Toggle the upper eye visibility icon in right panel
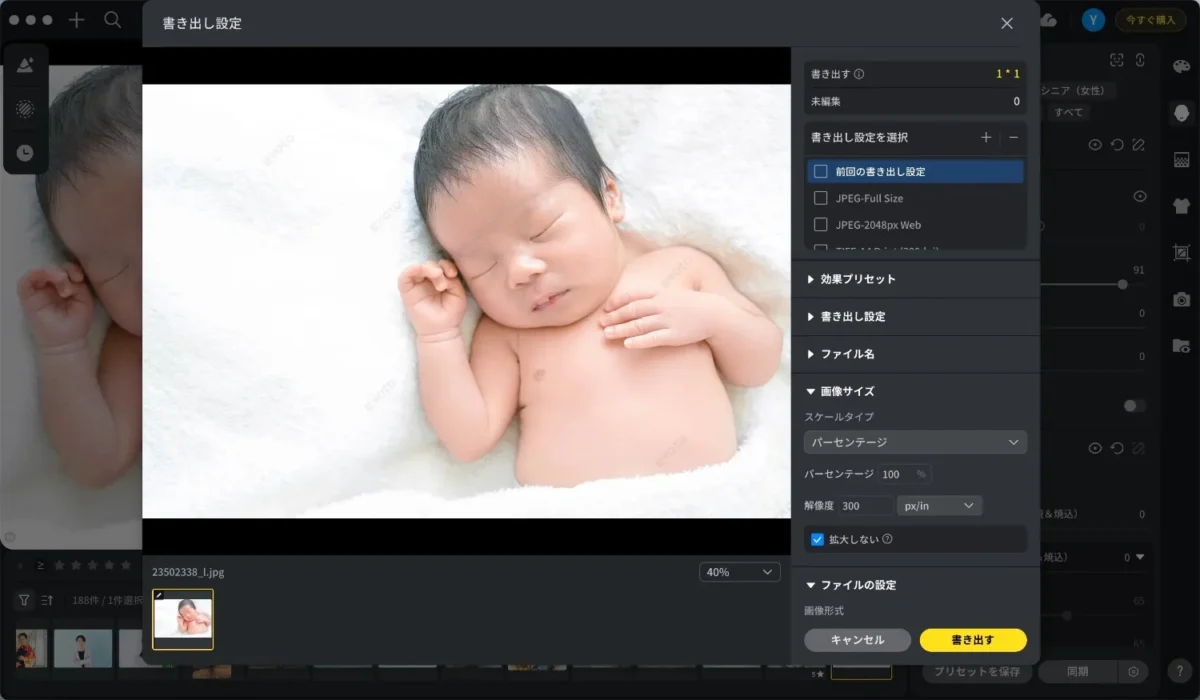This screenshot has width=1200, height=700. [1095, 145]
